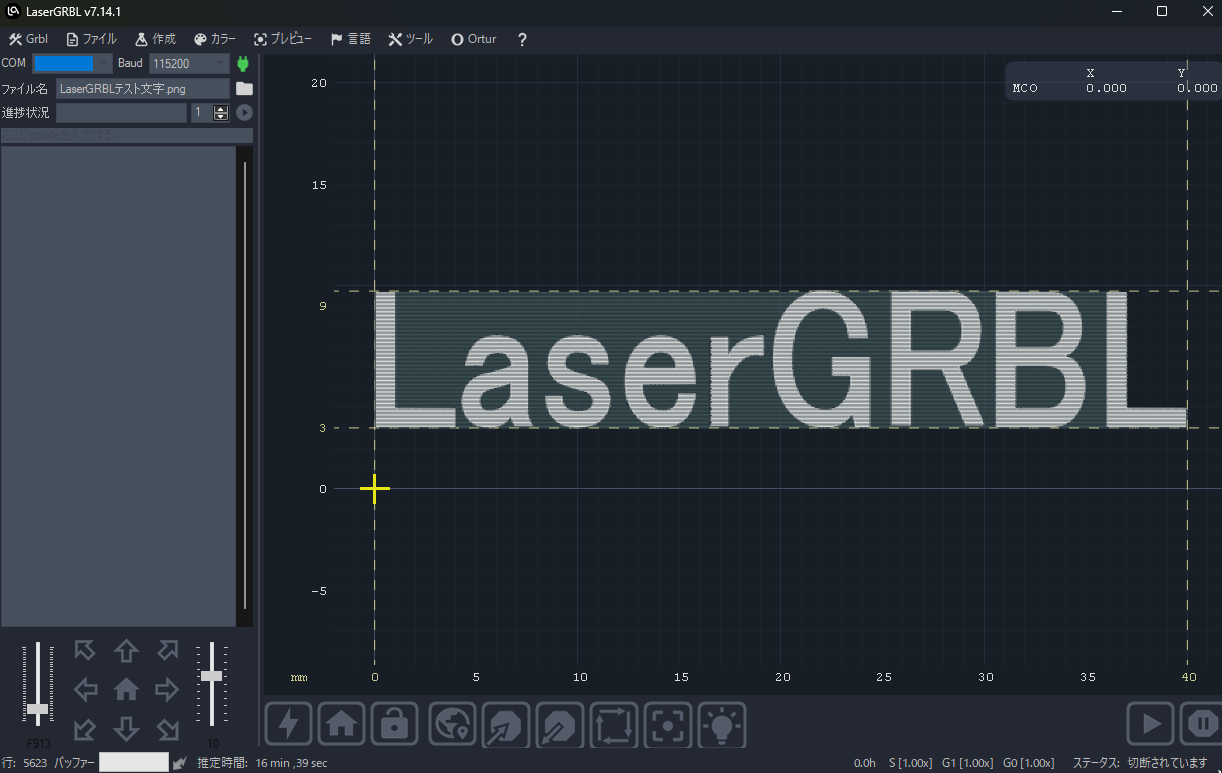Click the green connect plug icon

[243, 63]
